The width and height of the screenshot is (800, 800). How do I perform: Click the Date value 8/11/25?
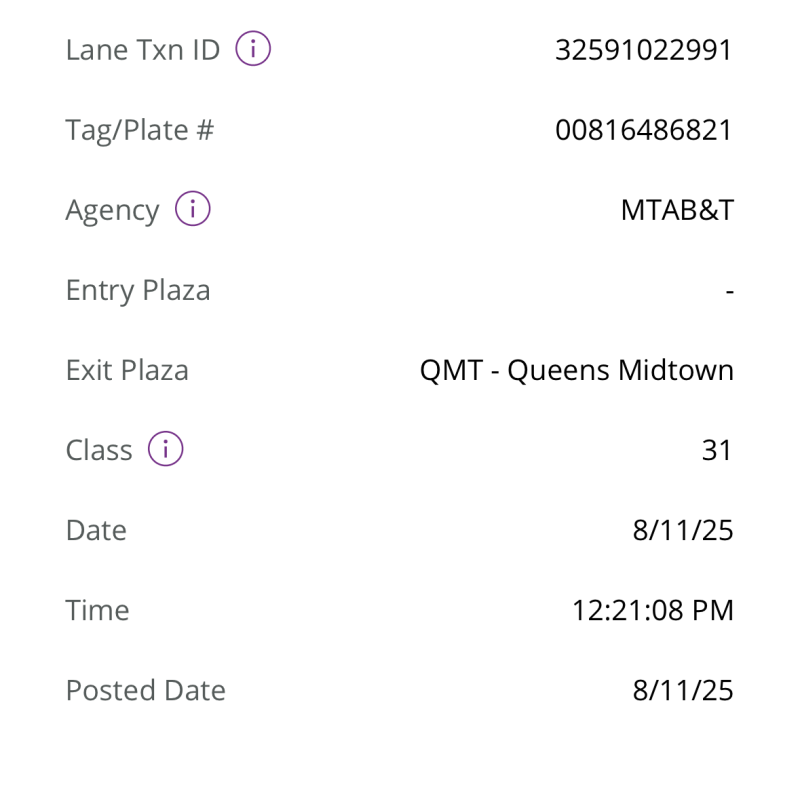point(683,530)
